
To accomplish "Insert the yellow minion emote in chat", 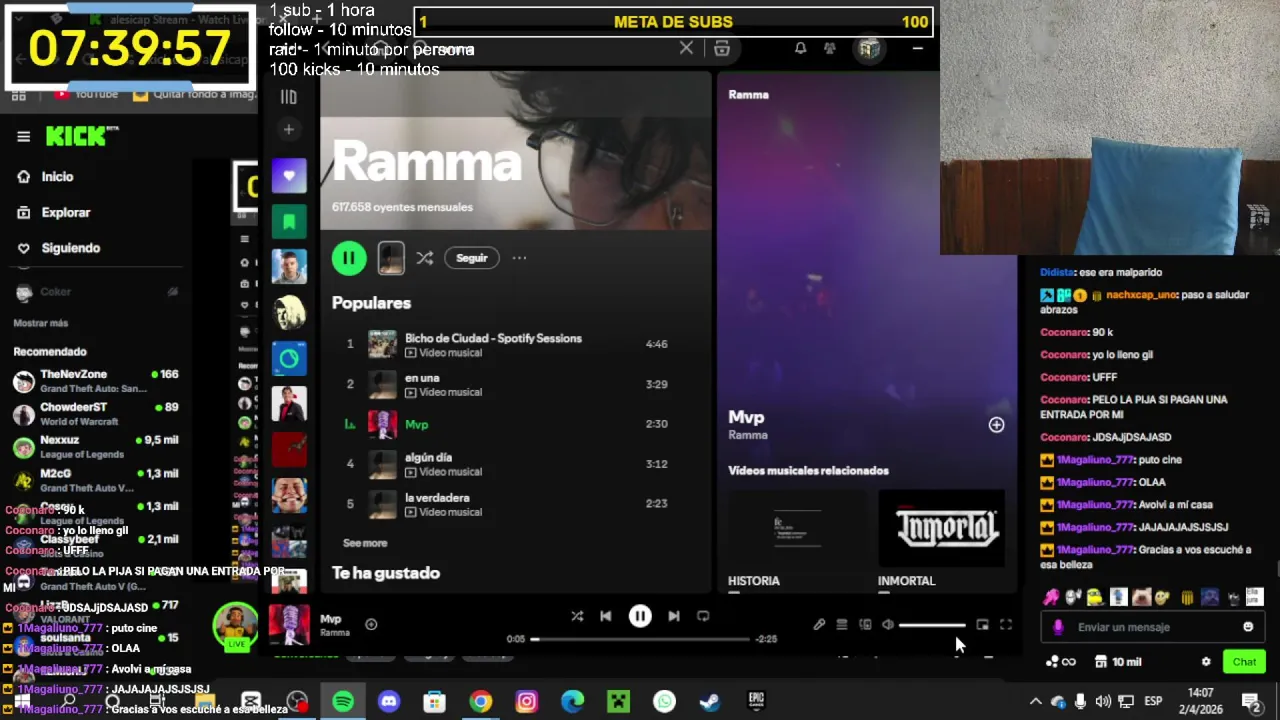I will click(x=1095, y=598).
